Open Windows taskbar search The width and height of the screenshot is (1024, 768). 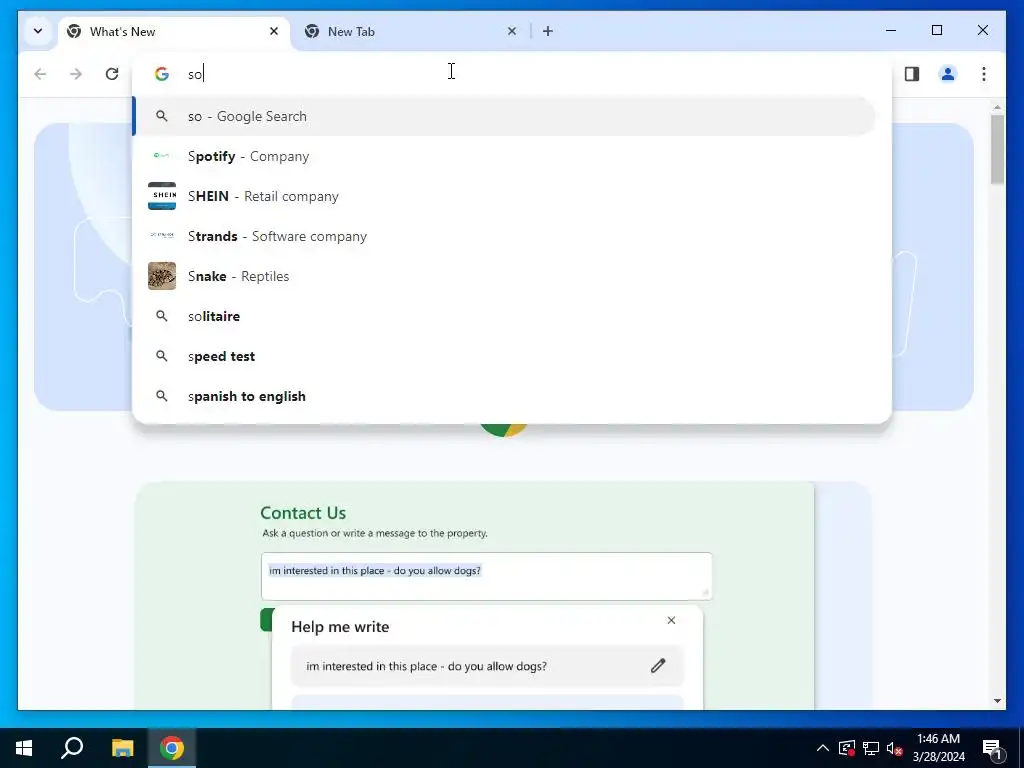pyautogui.click(x=72, y=748)
